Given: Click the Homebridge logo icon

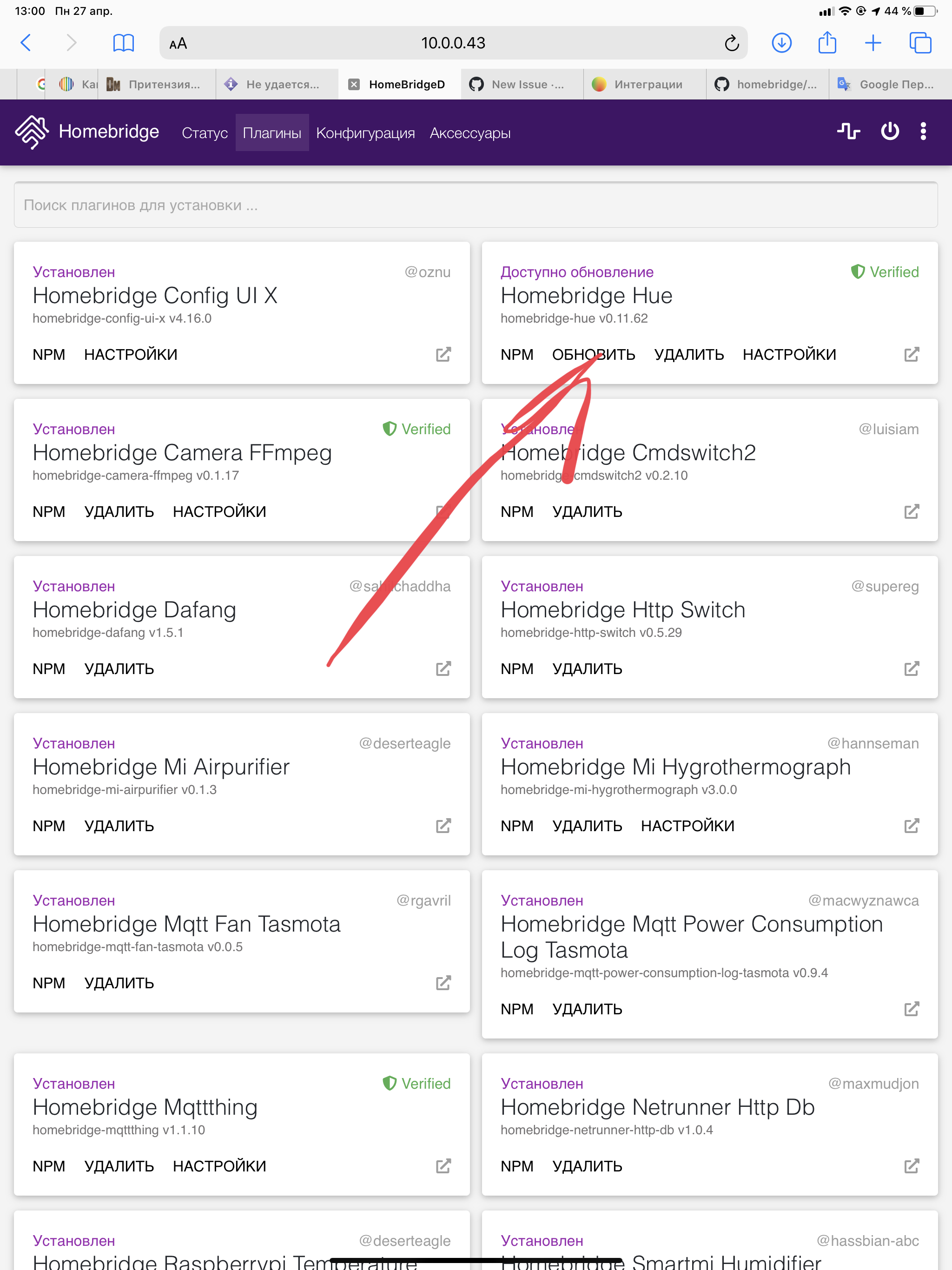Looking at the screenshot, I should point(32,132).
